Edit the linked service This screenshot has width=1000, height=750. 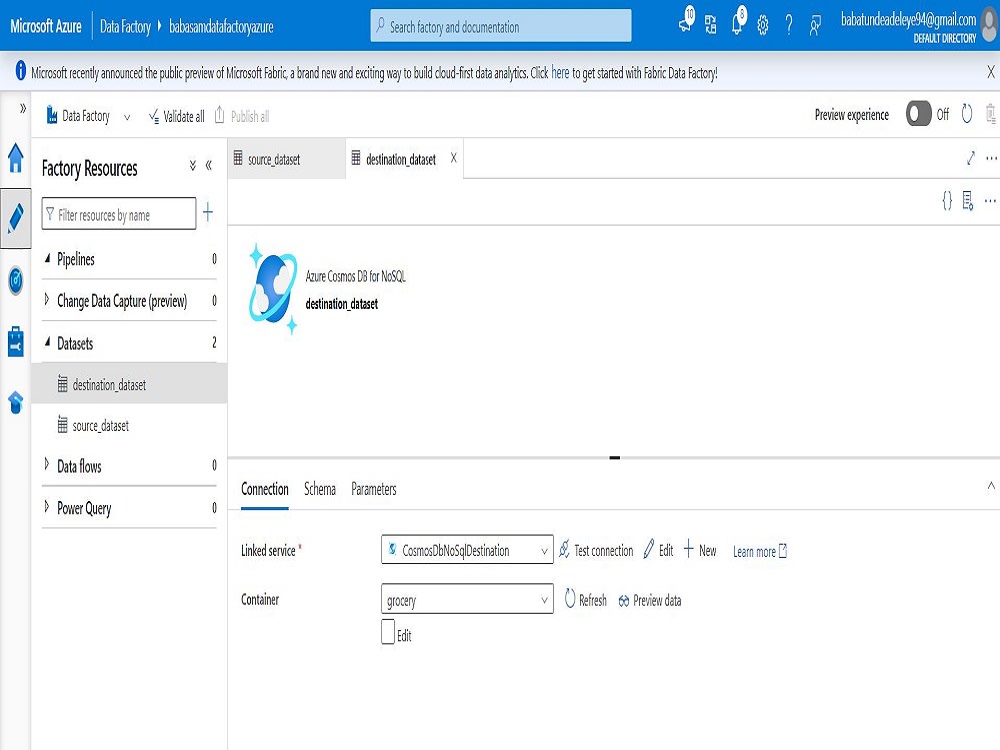(x=658, y=550)
